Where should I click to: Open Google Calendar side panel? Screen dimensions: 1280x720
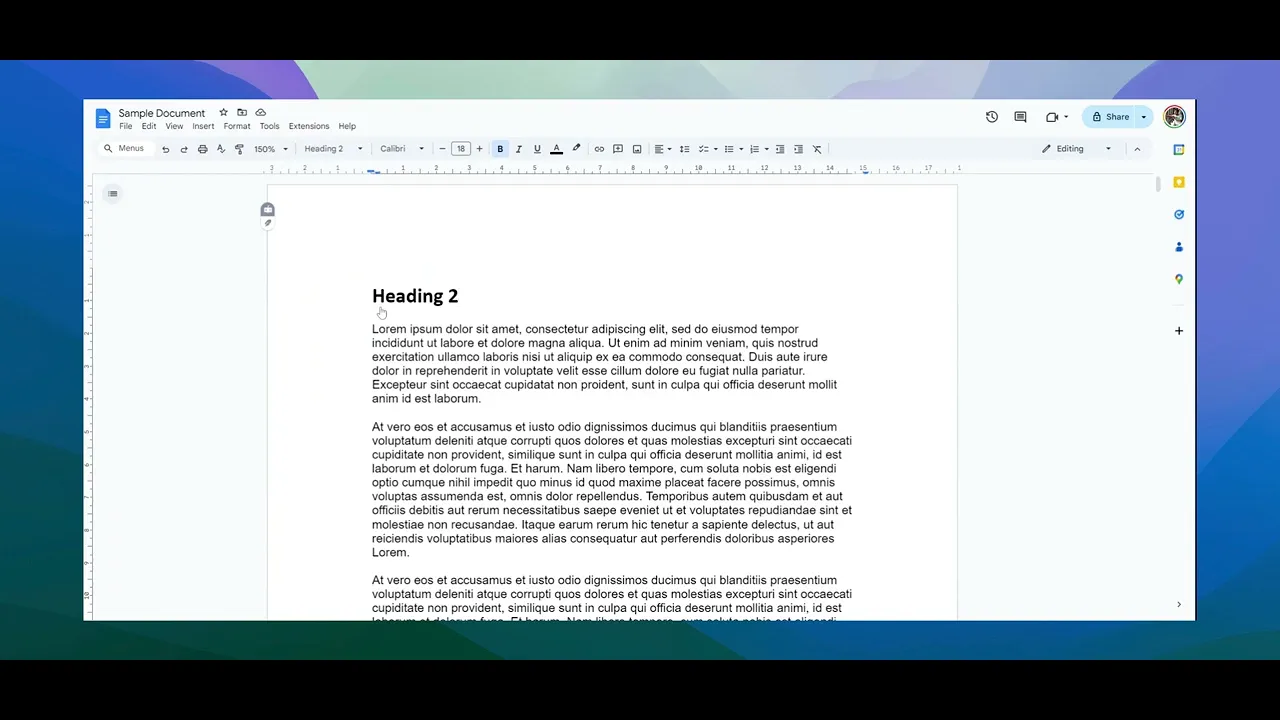[x=1179, y=150]
